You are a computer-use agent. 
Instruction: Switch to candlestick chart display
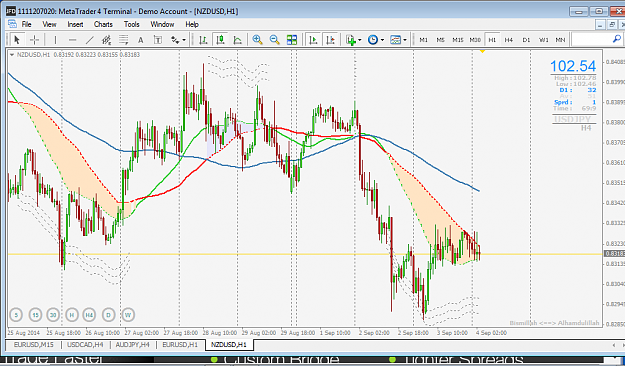220,39
